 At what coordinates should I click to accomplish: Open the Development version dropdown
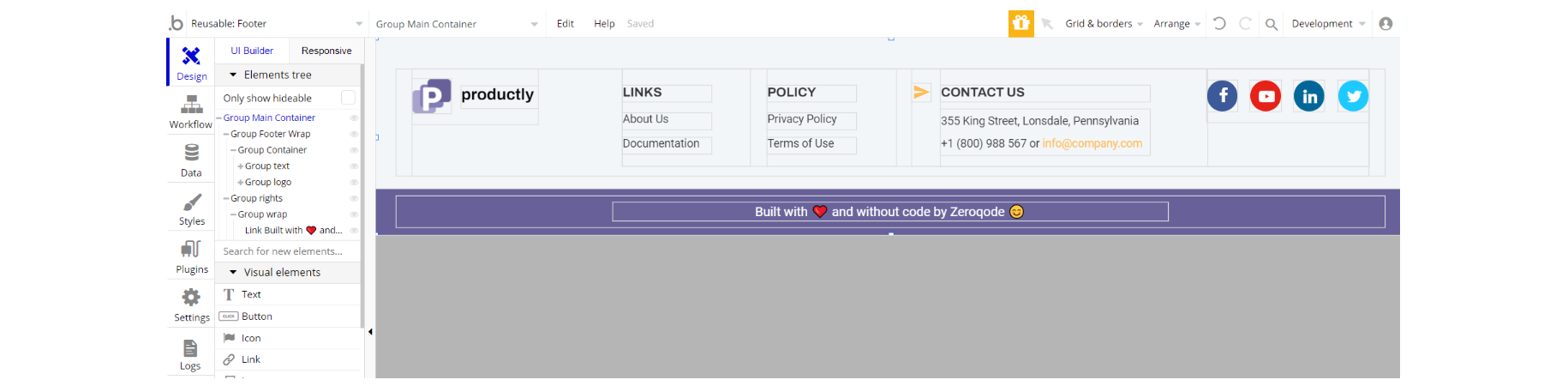click(x=1328, y=24)
